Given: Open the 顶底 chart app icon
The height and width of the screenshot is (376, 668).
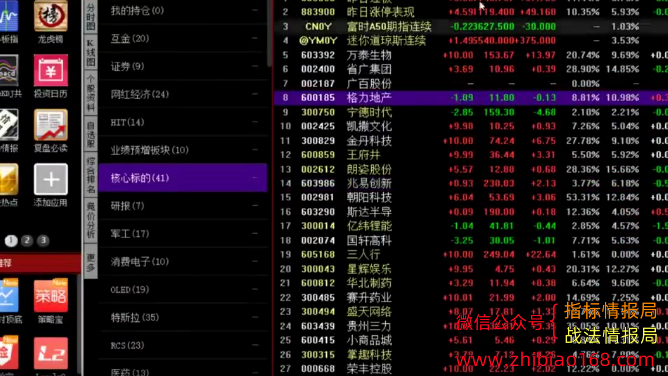Looking at the screenshot, I should pos(9,296).
